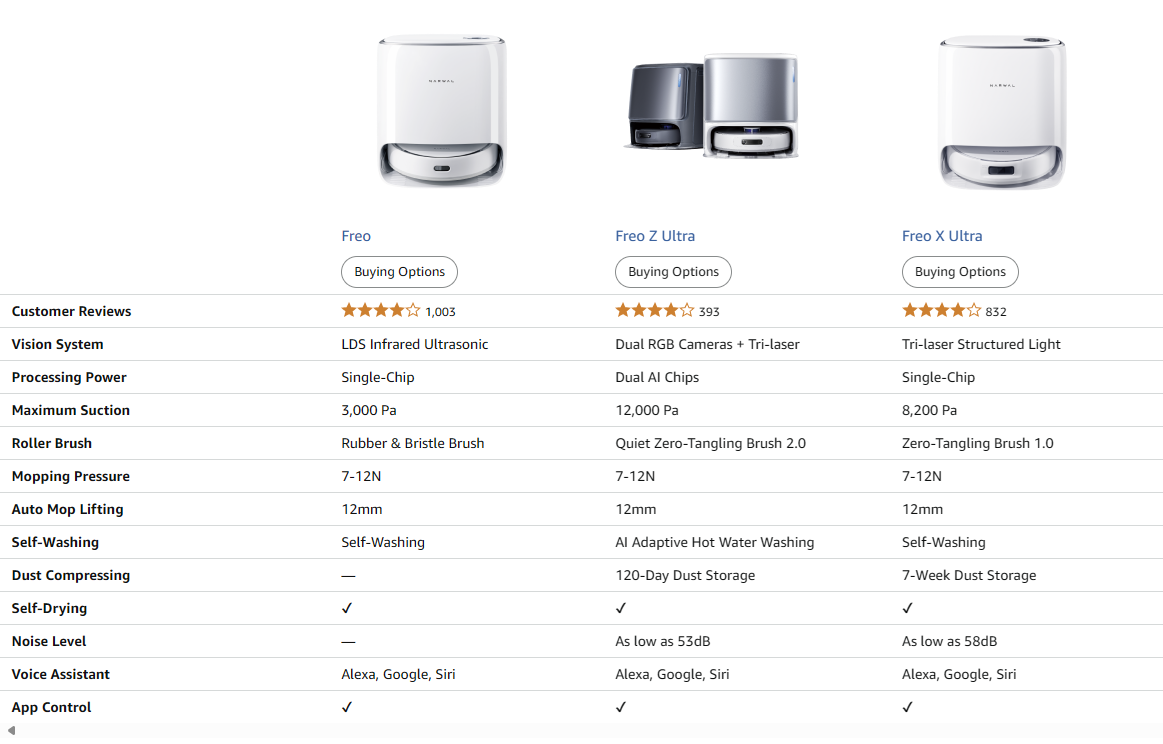Open Buying Options for Freo
Screen dimensions: 1163x744
(400, 272)
